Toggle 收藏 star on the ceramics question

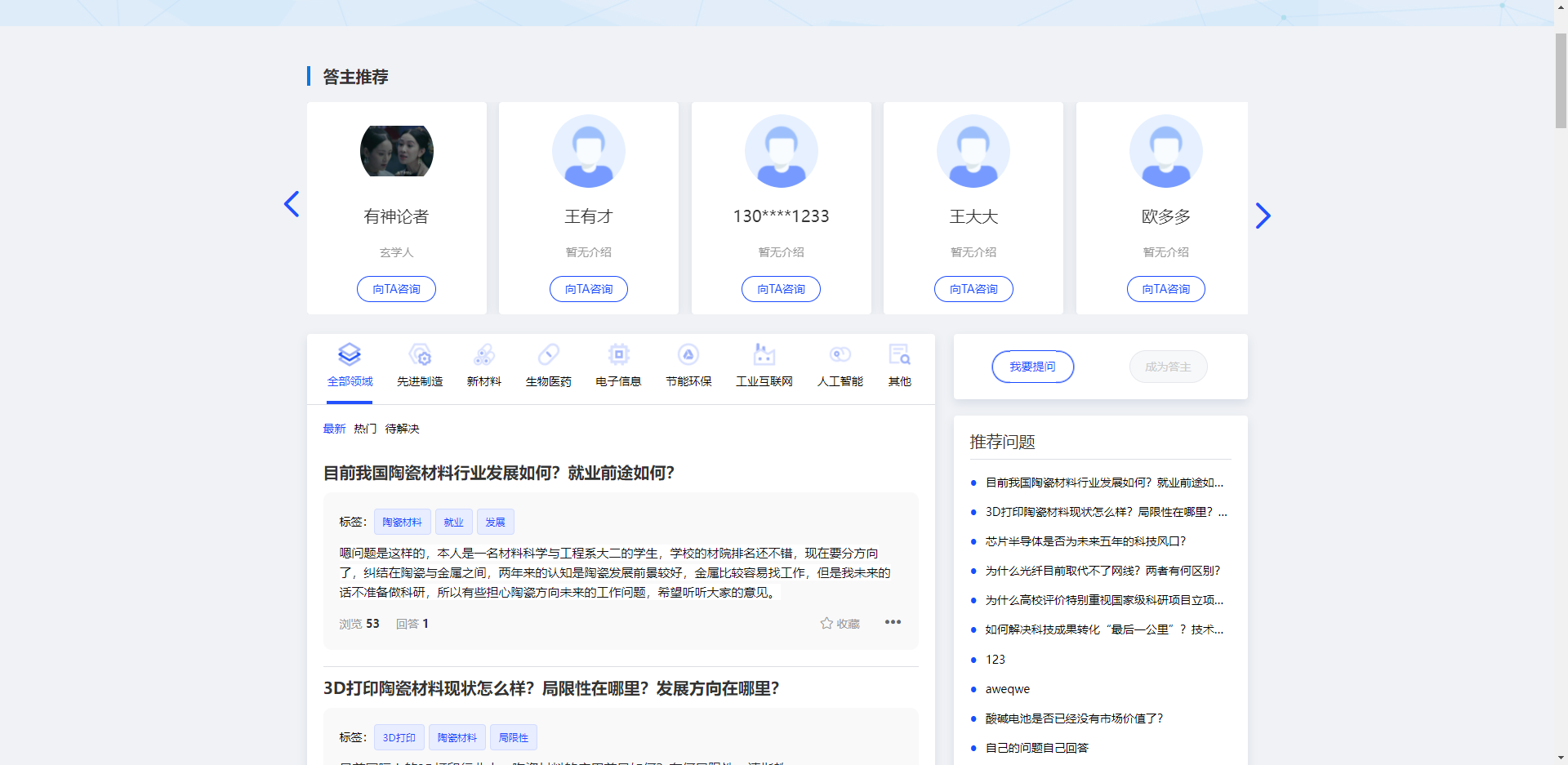(826, 624)
